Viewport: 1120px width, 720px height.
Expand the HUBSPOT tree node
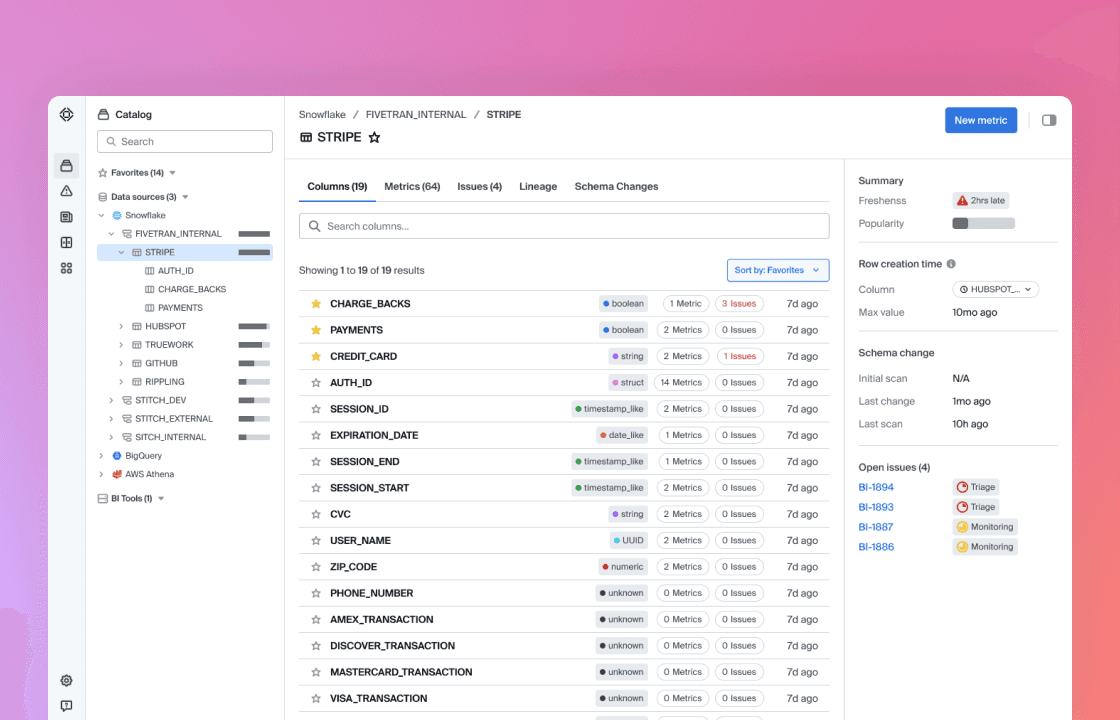[x=121, y=326]
